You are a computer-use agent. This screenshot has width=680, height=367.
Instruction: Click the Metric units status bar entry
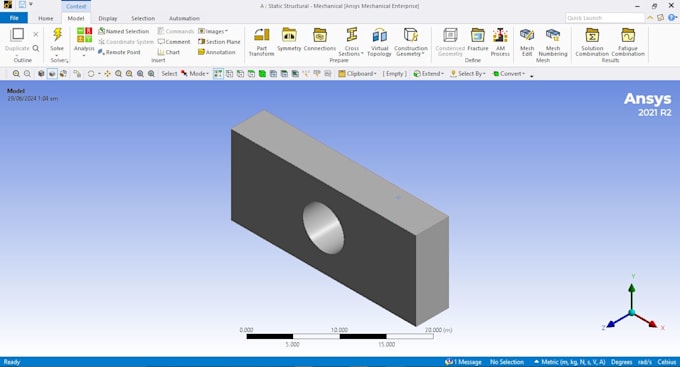[x=570, y=362]
